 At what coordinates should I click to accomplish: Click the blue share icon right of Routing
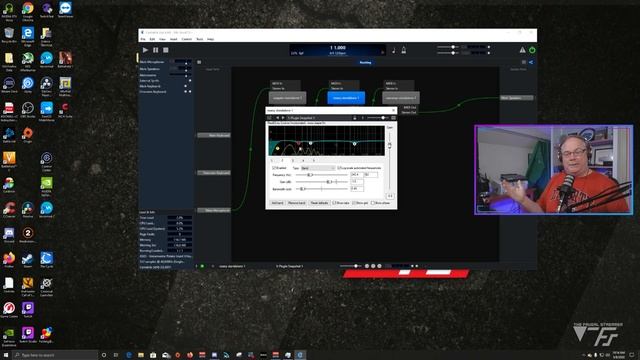[531, 62]
